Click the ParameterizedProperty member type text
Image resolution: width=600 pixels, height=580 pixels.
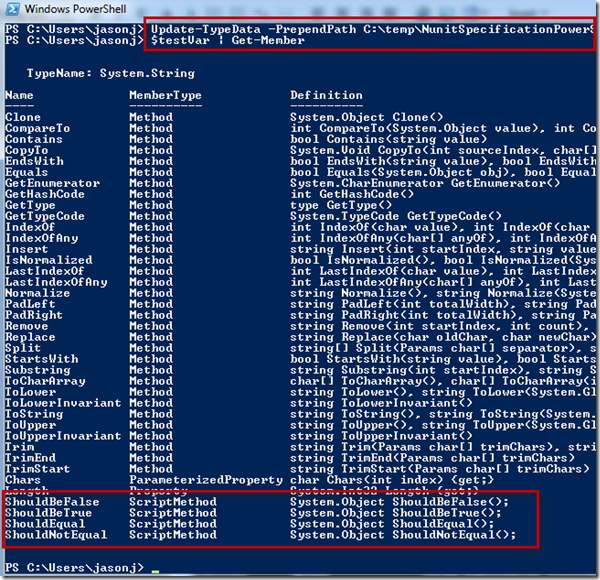point(206,480)
